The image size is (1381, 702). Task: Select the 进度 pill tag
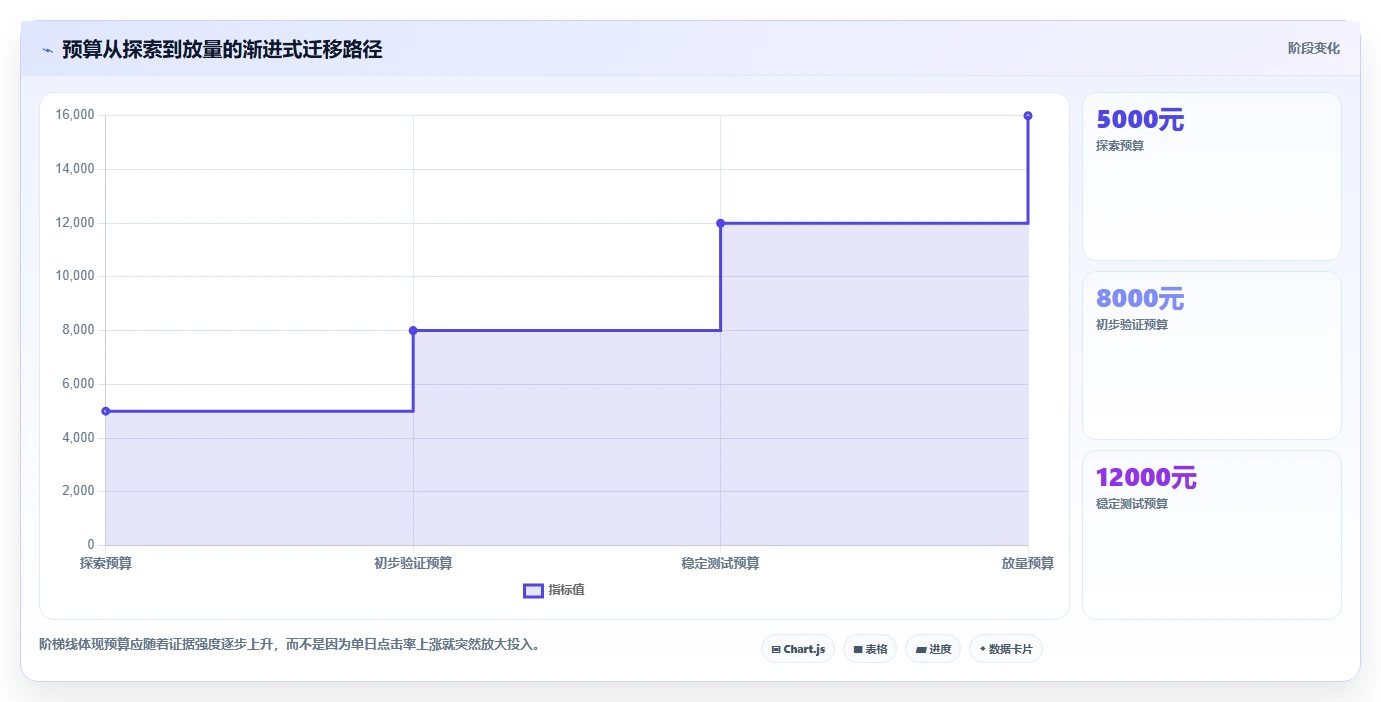pos(933,649)
